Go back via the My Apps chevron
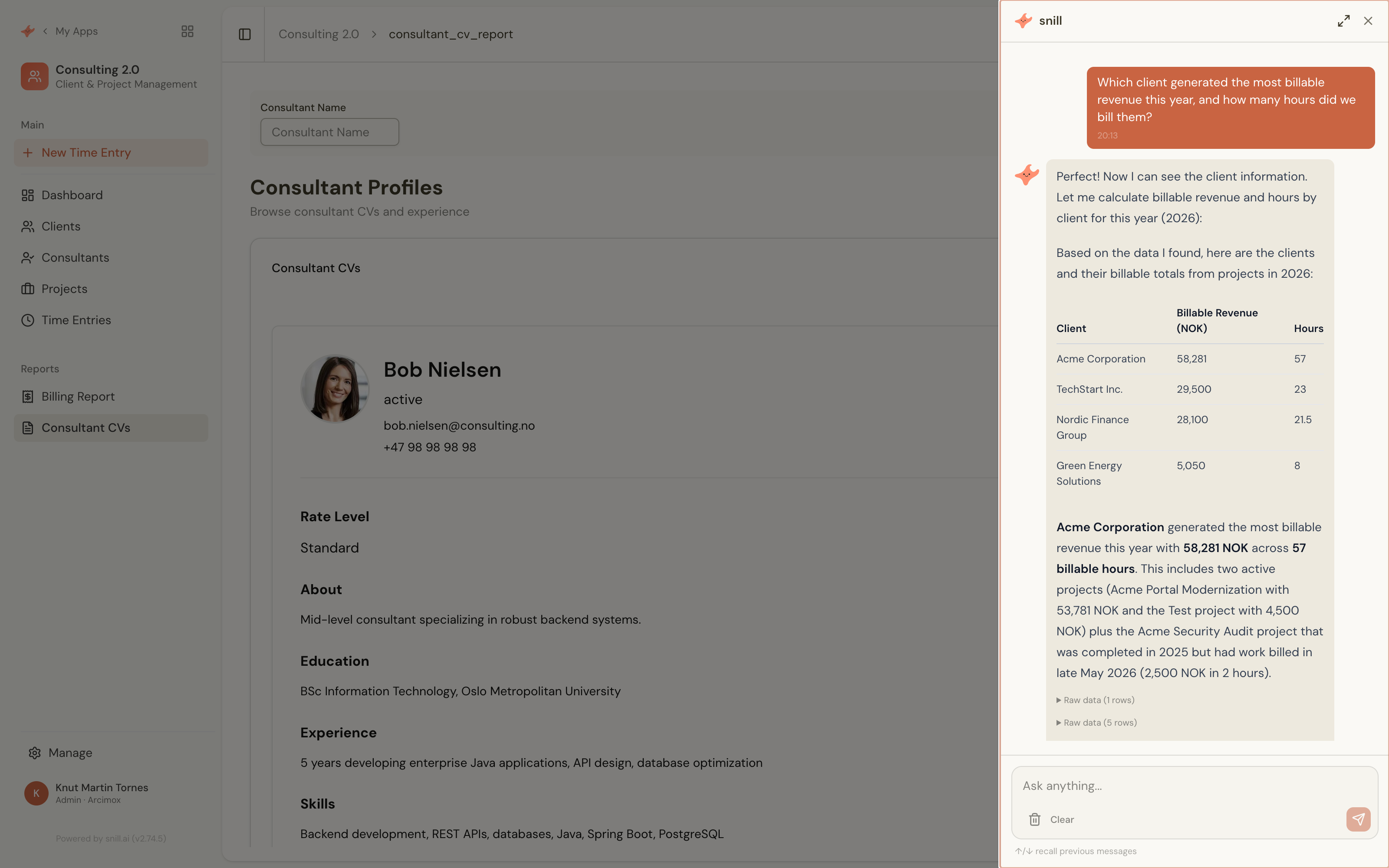The height and width of the screenshot is (868, 1389). (x=45, y=31)
